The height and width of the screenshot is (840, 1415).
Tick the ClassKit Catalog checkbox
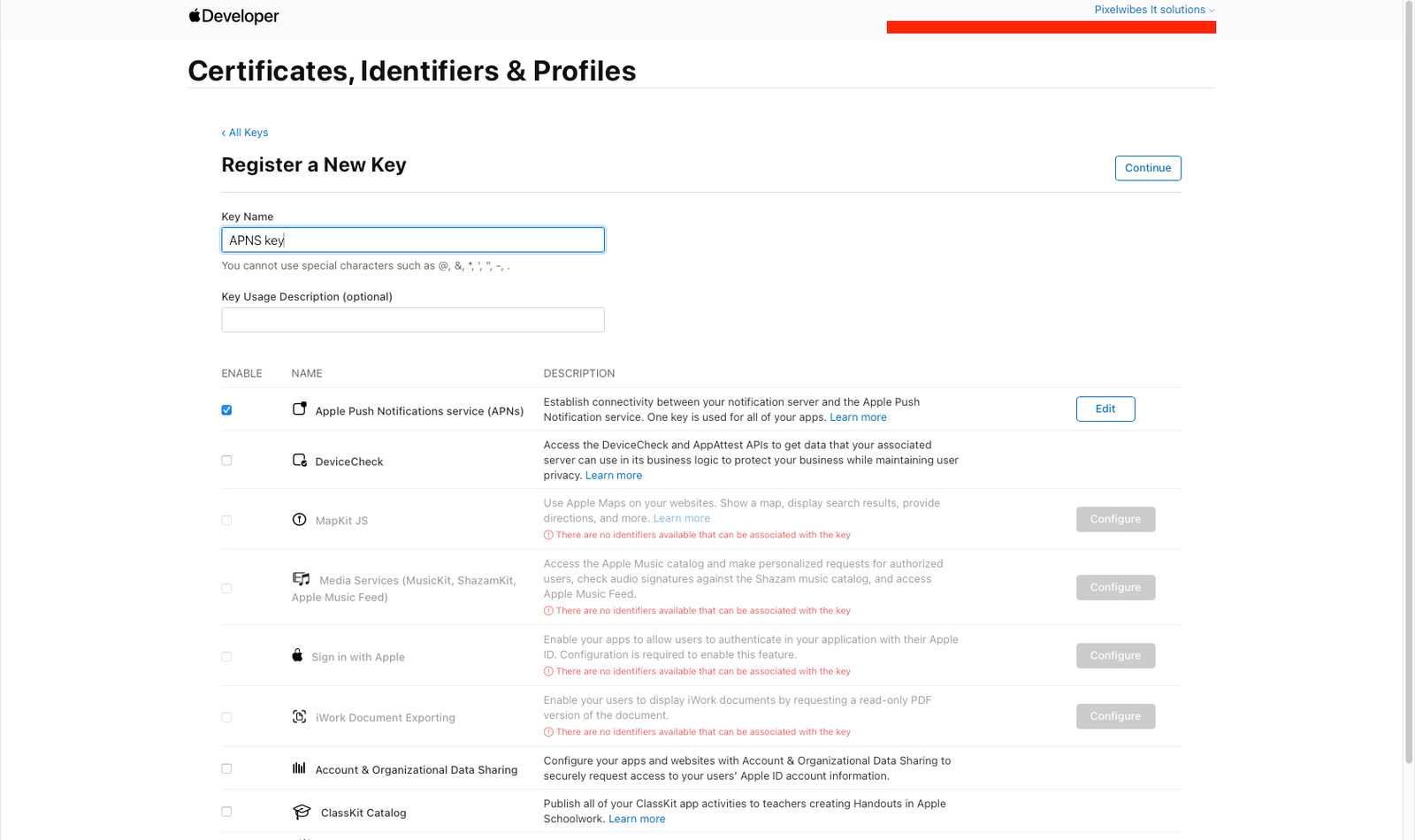[x=226, y=812]
